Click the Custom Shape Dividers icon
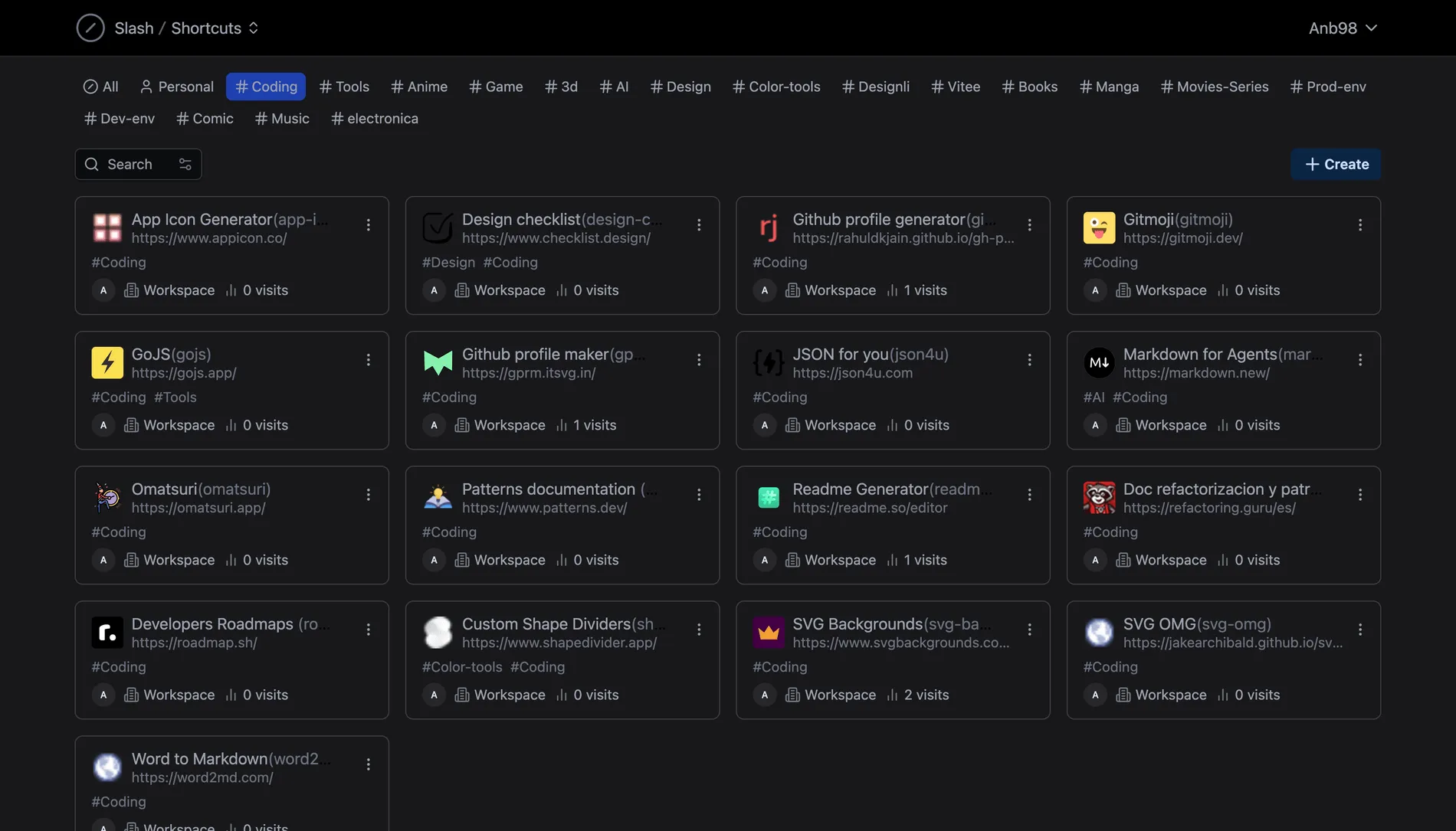The height and width of the screenshot is (831, 1456). click(x=438, y=633)
